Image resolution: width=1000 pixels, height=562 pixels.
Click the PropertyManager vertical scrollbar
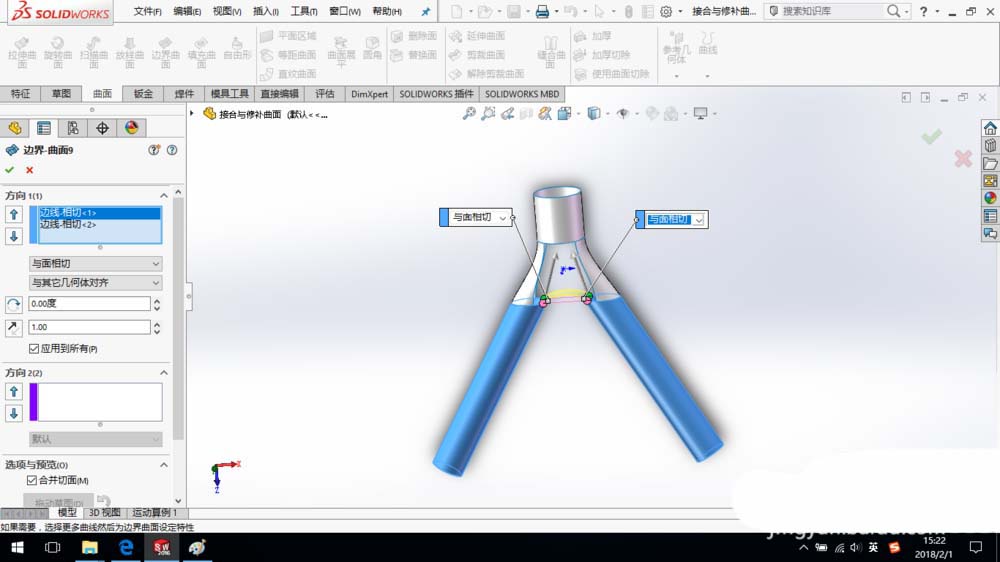click(179, 319)
